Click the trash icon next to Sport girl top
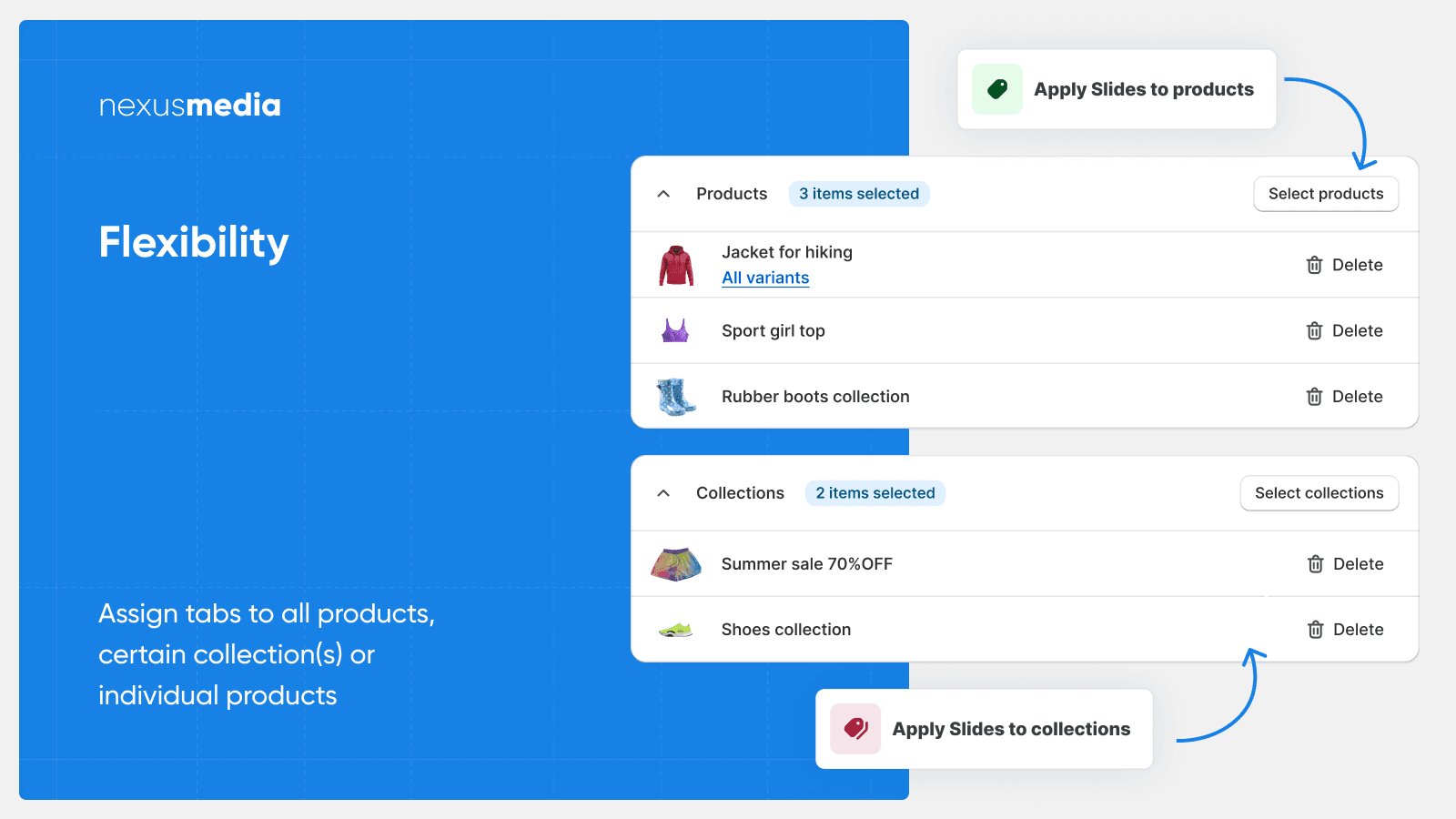Viewport: 1456px width, 819px height. pos(1314,330)
